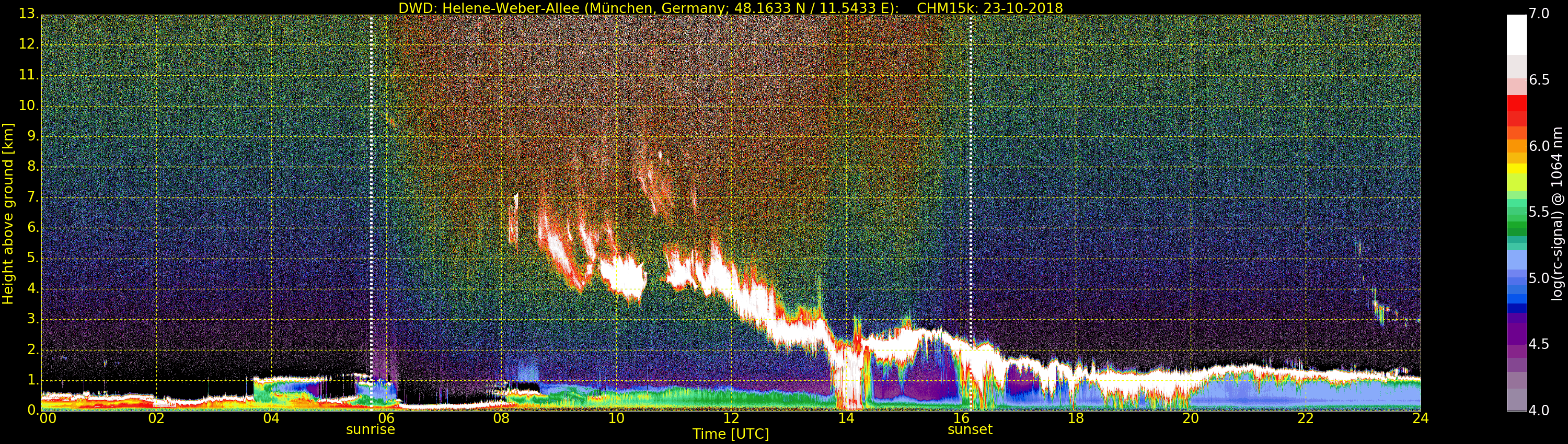Click the red section of the colorbar

(1516, 110)
